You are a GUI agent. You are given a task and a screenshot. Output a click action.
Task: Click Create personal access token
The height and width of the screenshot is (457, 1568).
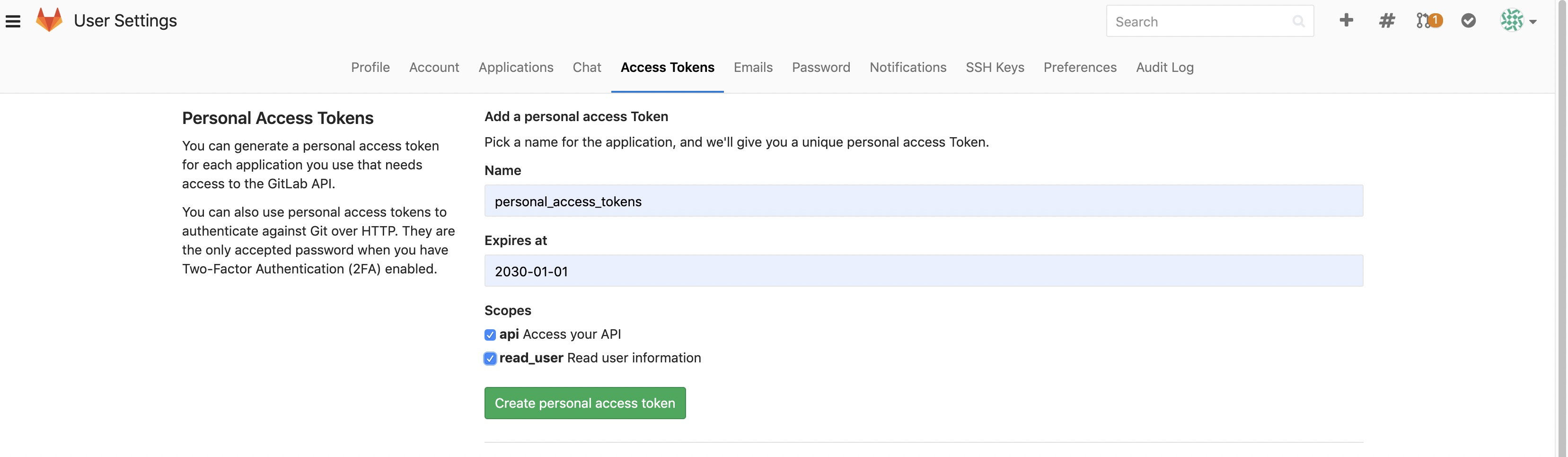coord(584,403)
